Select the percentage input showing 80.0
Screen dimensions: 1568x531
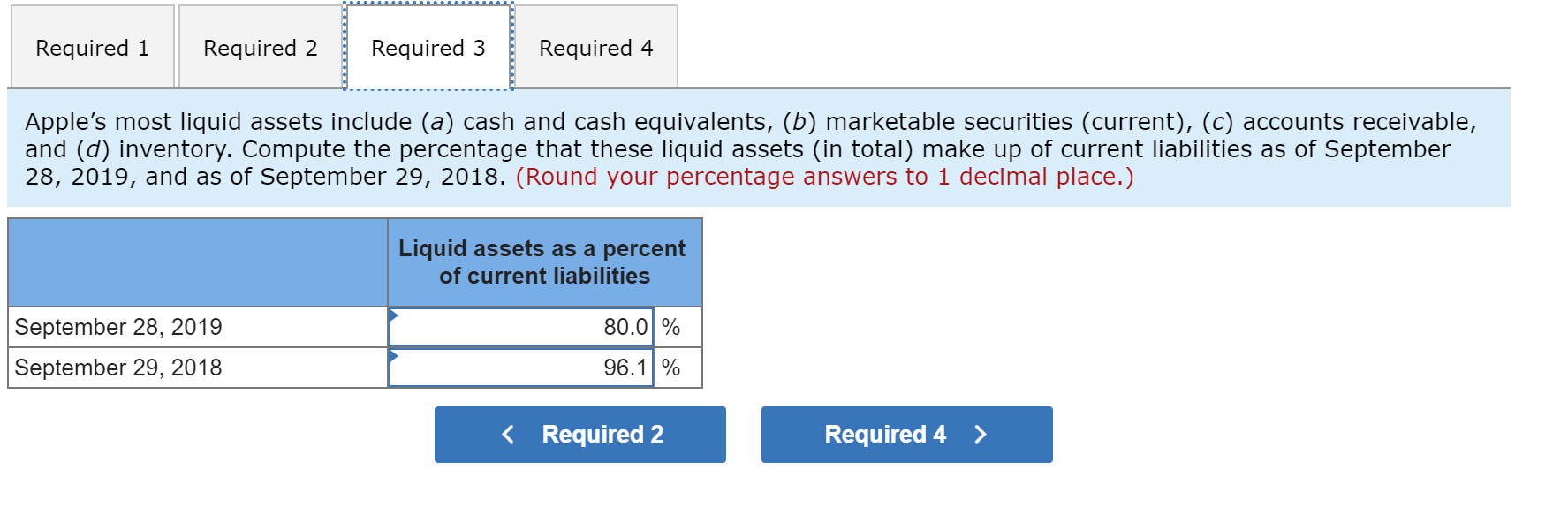[x=521, y=326]
